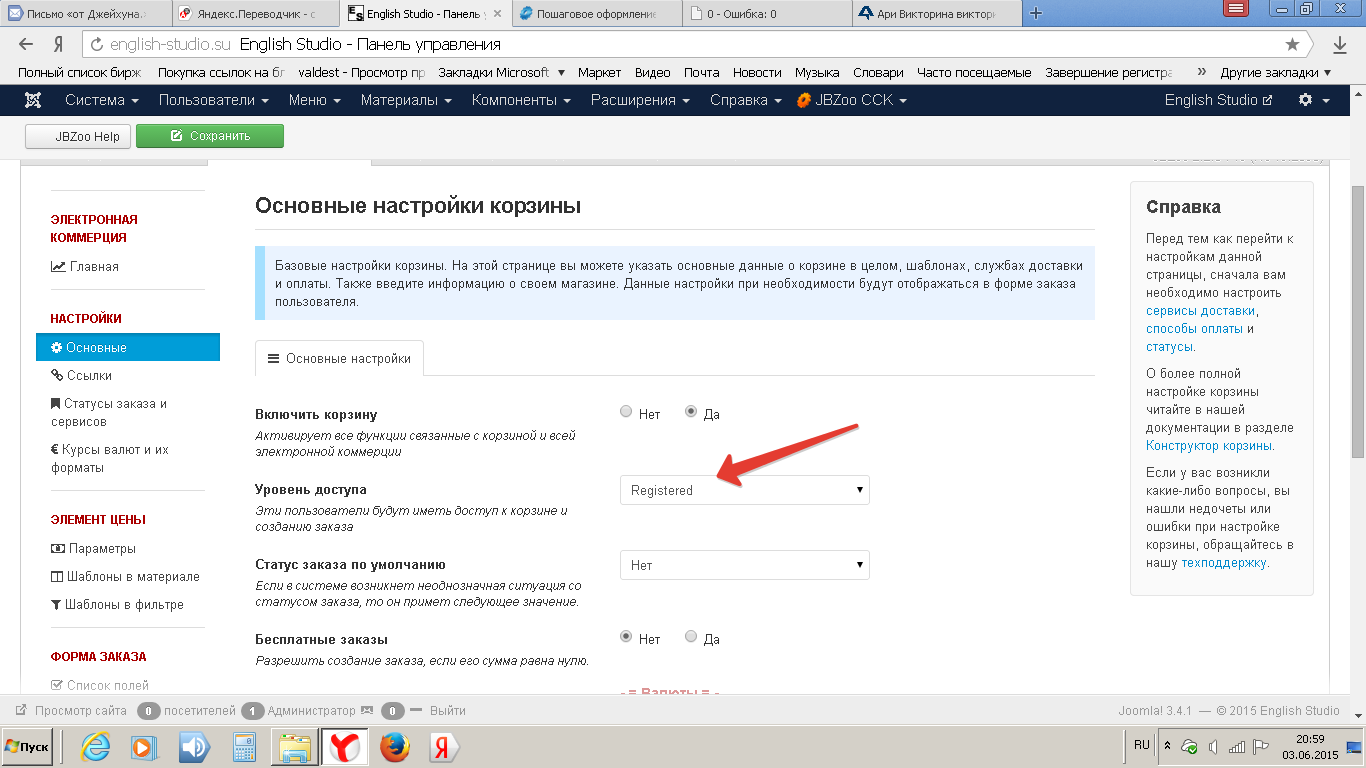Click the page vertical scrollbar
1366x768 pixels.
tap(1358, 320)
